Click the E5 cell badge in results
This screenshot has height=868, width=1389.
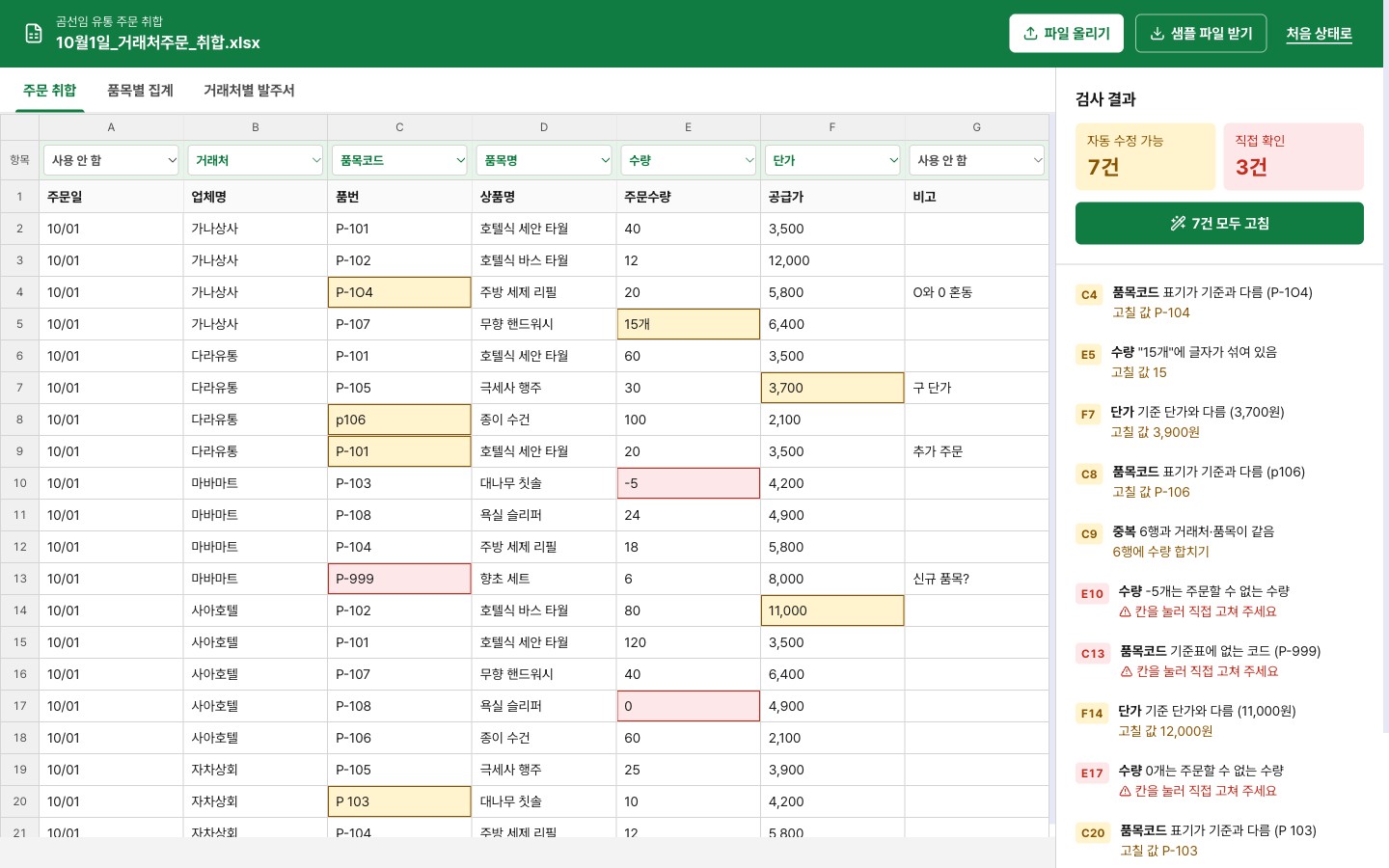tap(1088, 355)
